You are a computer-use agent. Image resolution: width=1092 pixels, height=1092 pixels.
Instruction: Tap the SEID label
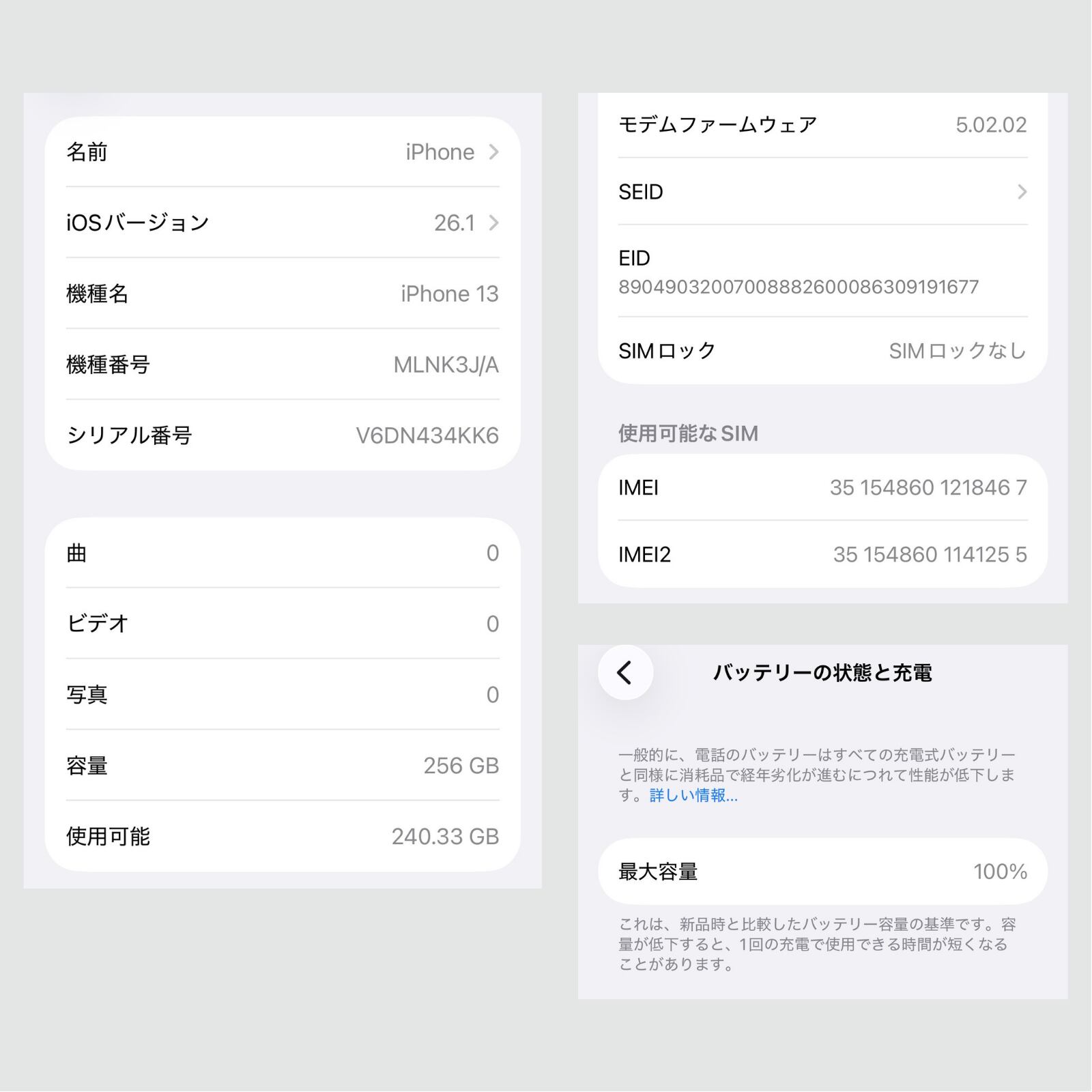point(641,192)
